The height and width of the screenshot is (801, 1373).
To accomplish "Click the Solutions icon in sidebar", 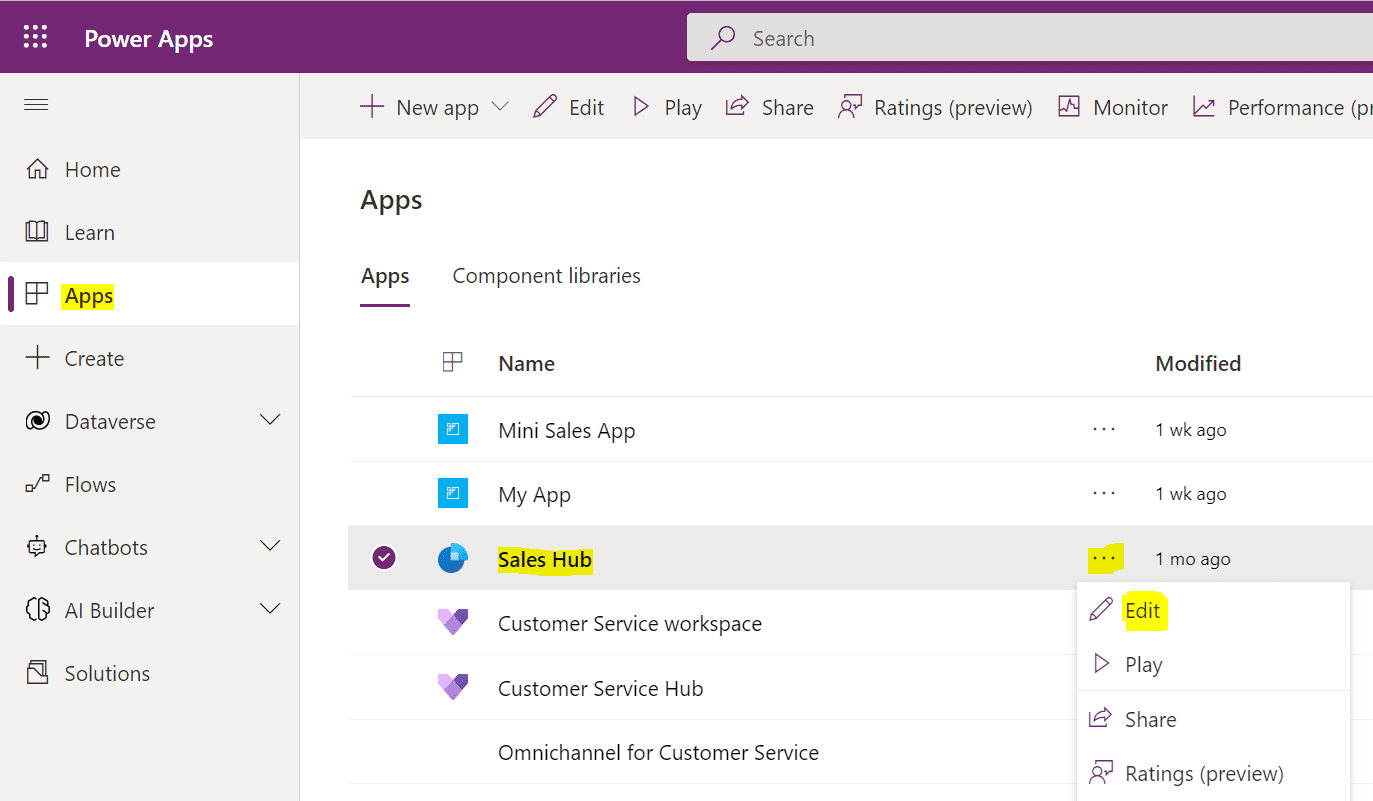I will point(37,673).
